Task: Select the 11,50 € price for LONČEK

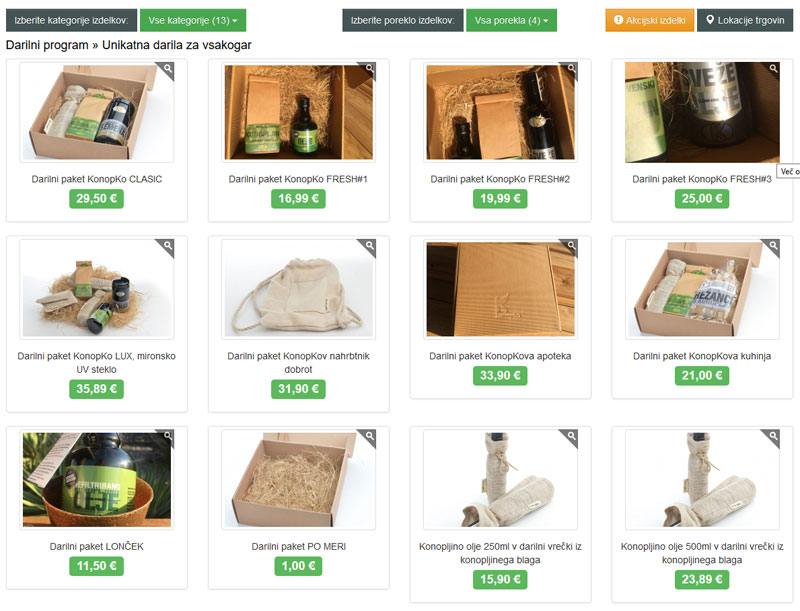Action: point(96,566)
